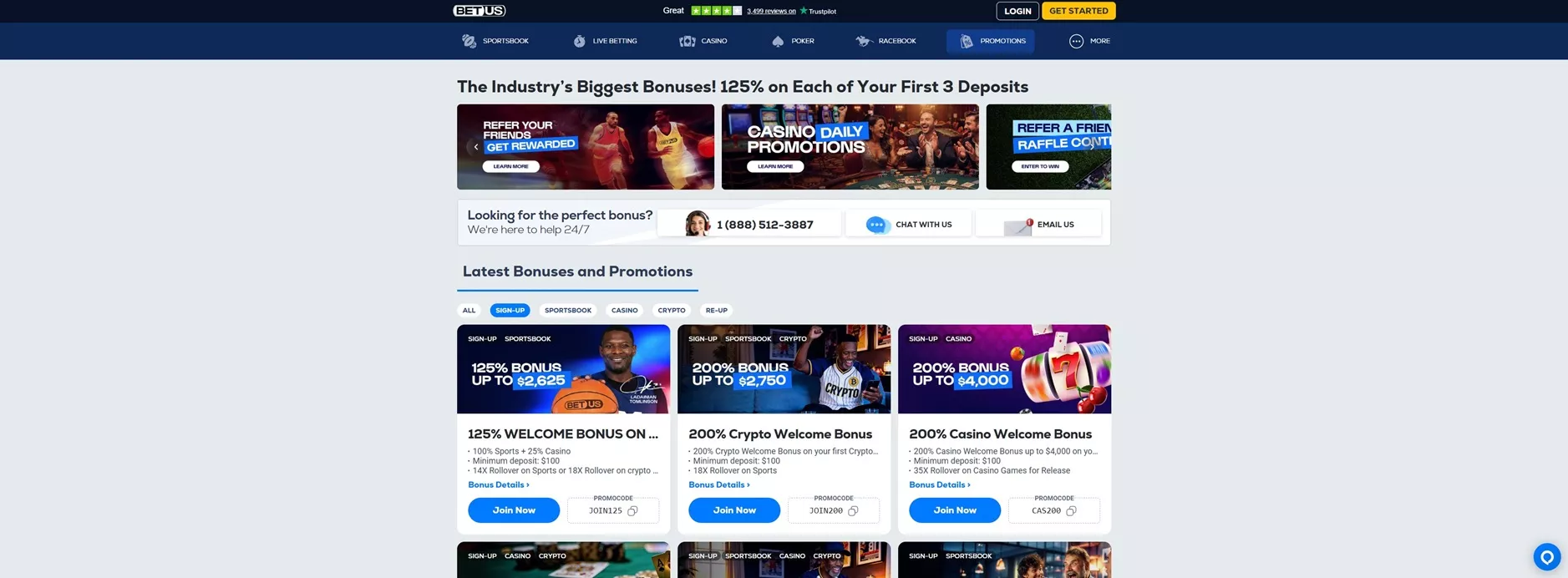
Task: Go to previous carousel banner
Action: [476, 147]
